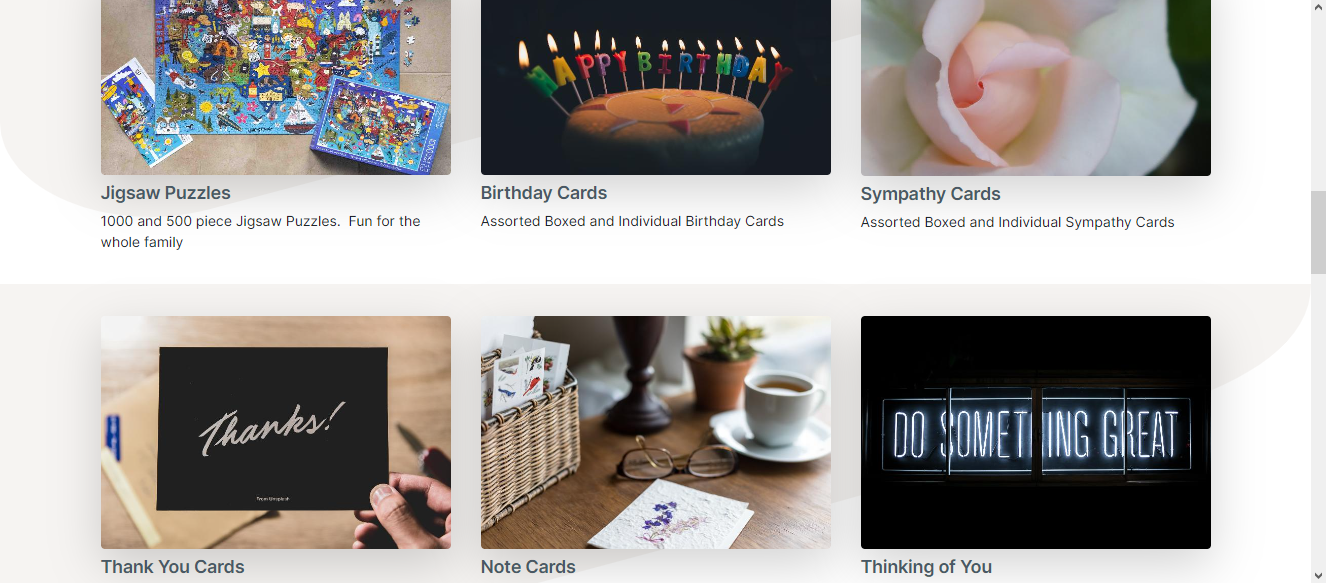
Task: Click Assorted Boxed Sympathy Cards description text
Action: pos(1018,222)
